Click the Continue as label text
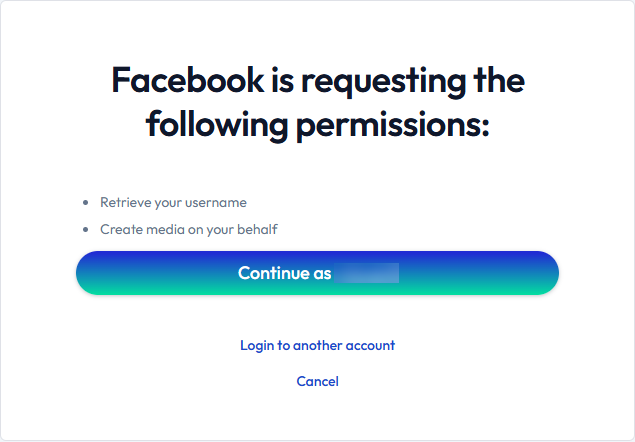635x442 pixels. pyautogui.click(x=284, y=273)
